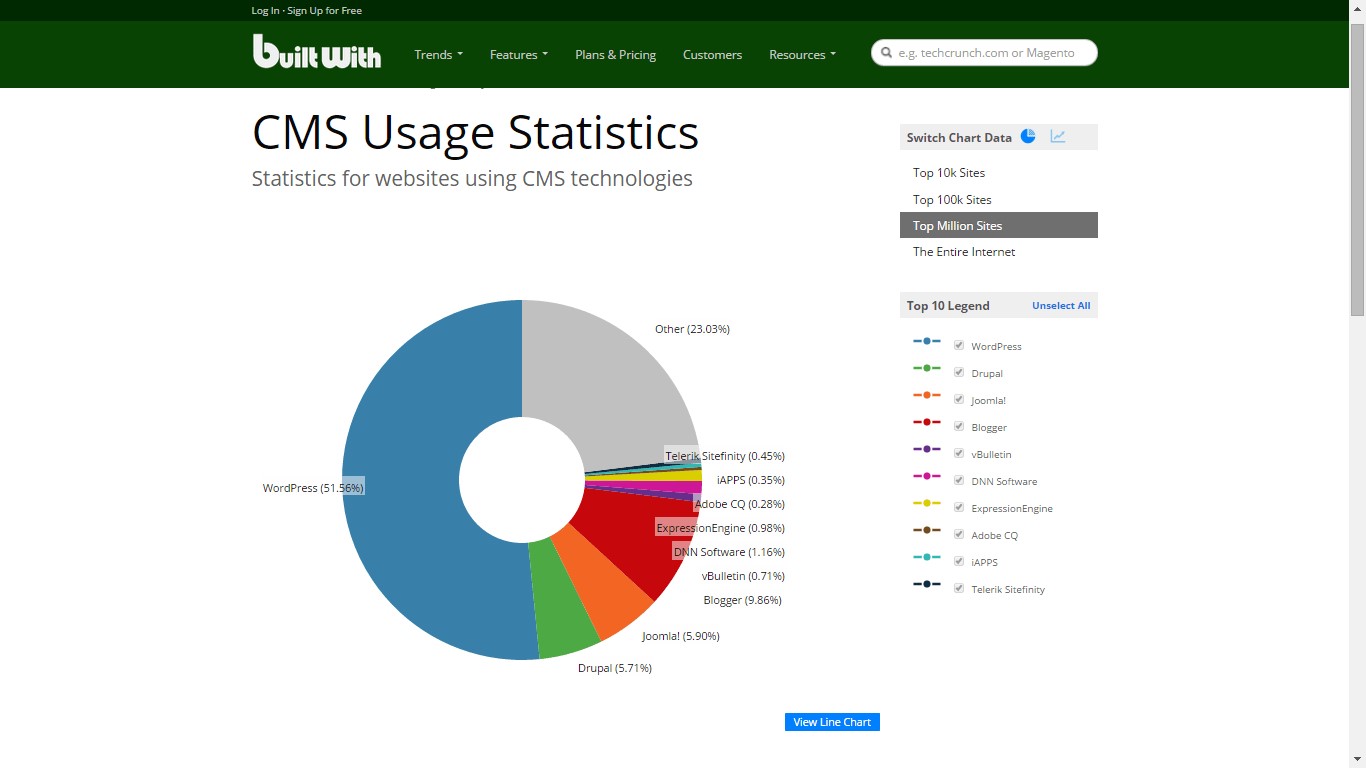Open Plans & Pricing page
This screenshot has width=1366, height=768.
coord(615,55)
